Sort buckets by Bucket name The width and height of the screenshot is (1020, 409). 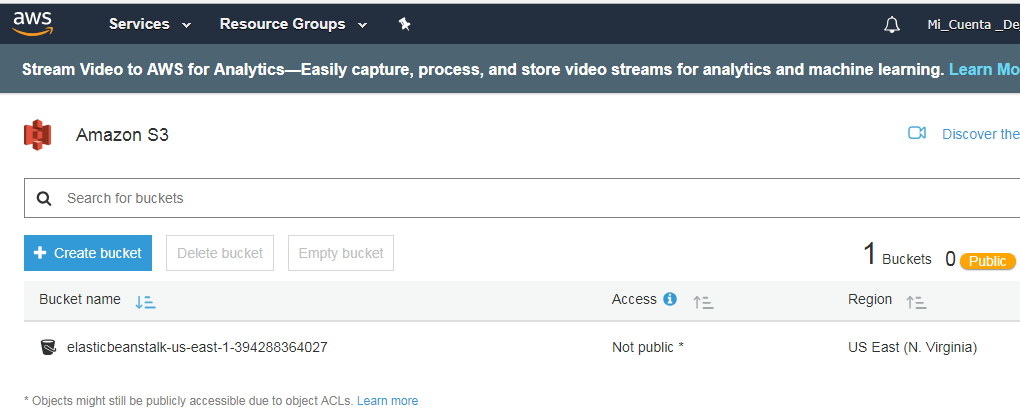coord(145,301)
